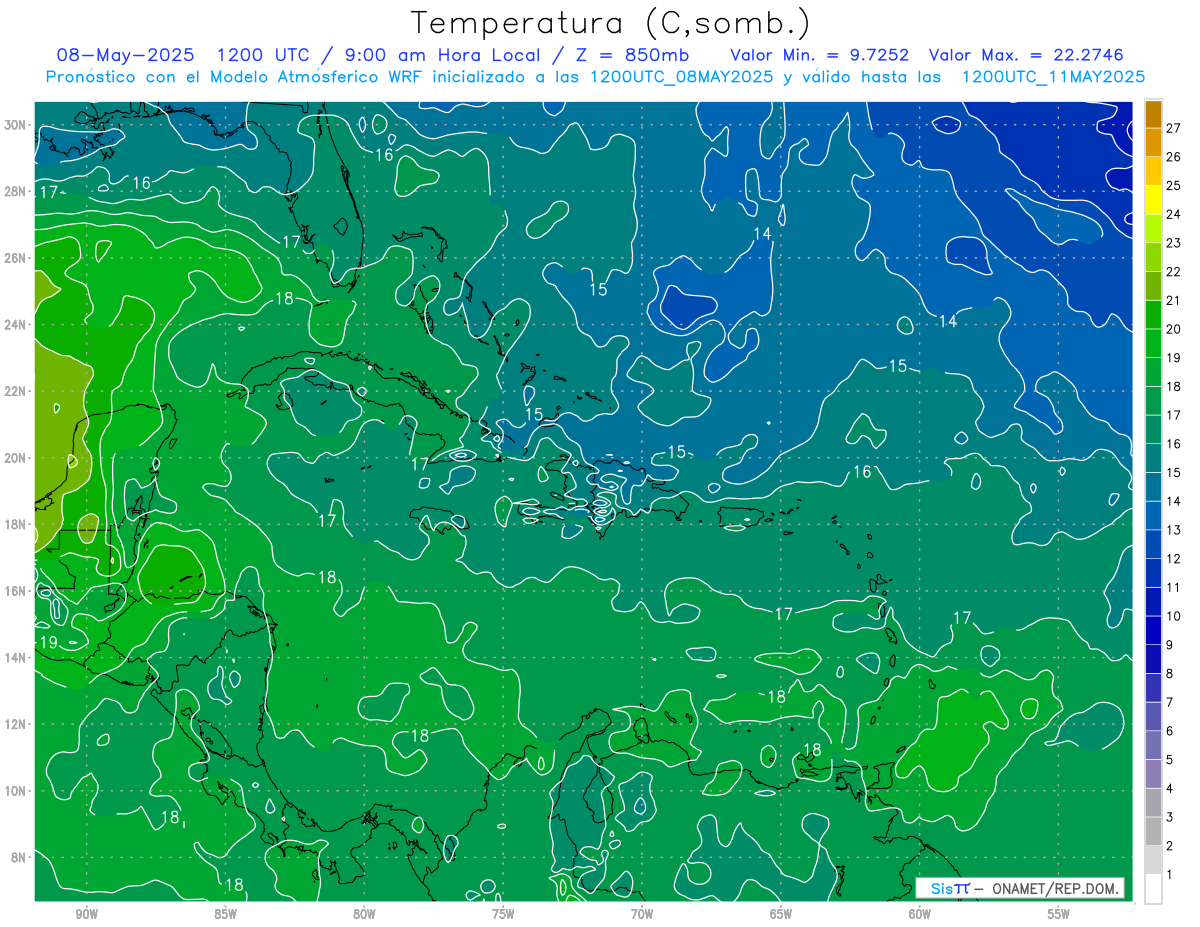
Task: Select the 'Z = 850mb' level text
Action: pos(633,54)
